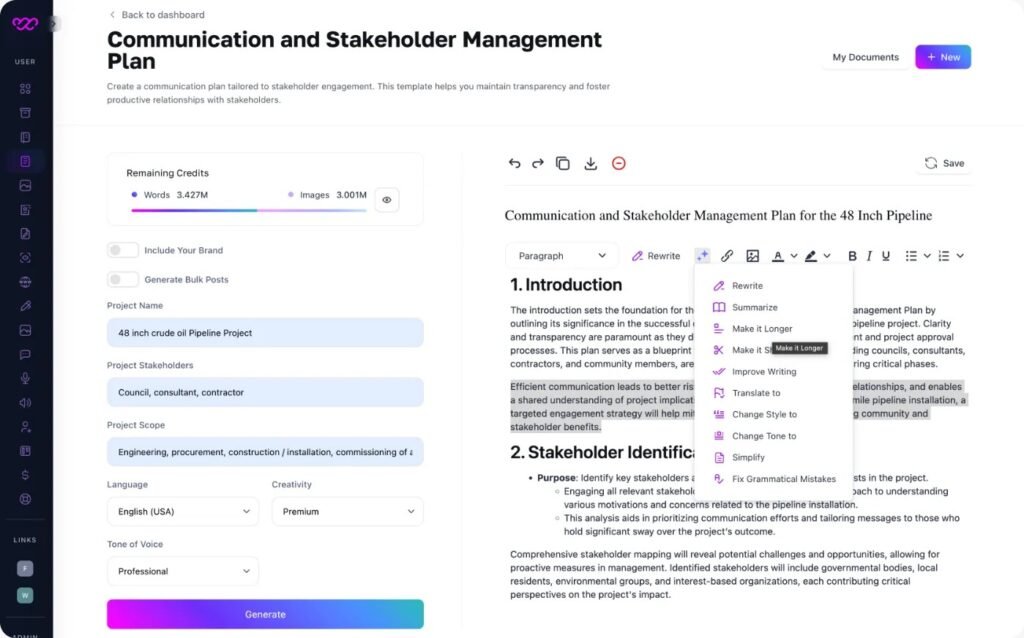The width and height of the screenshot is (1024, 638).
Task: Create a document with the New button
Action: tap(941, 57)
